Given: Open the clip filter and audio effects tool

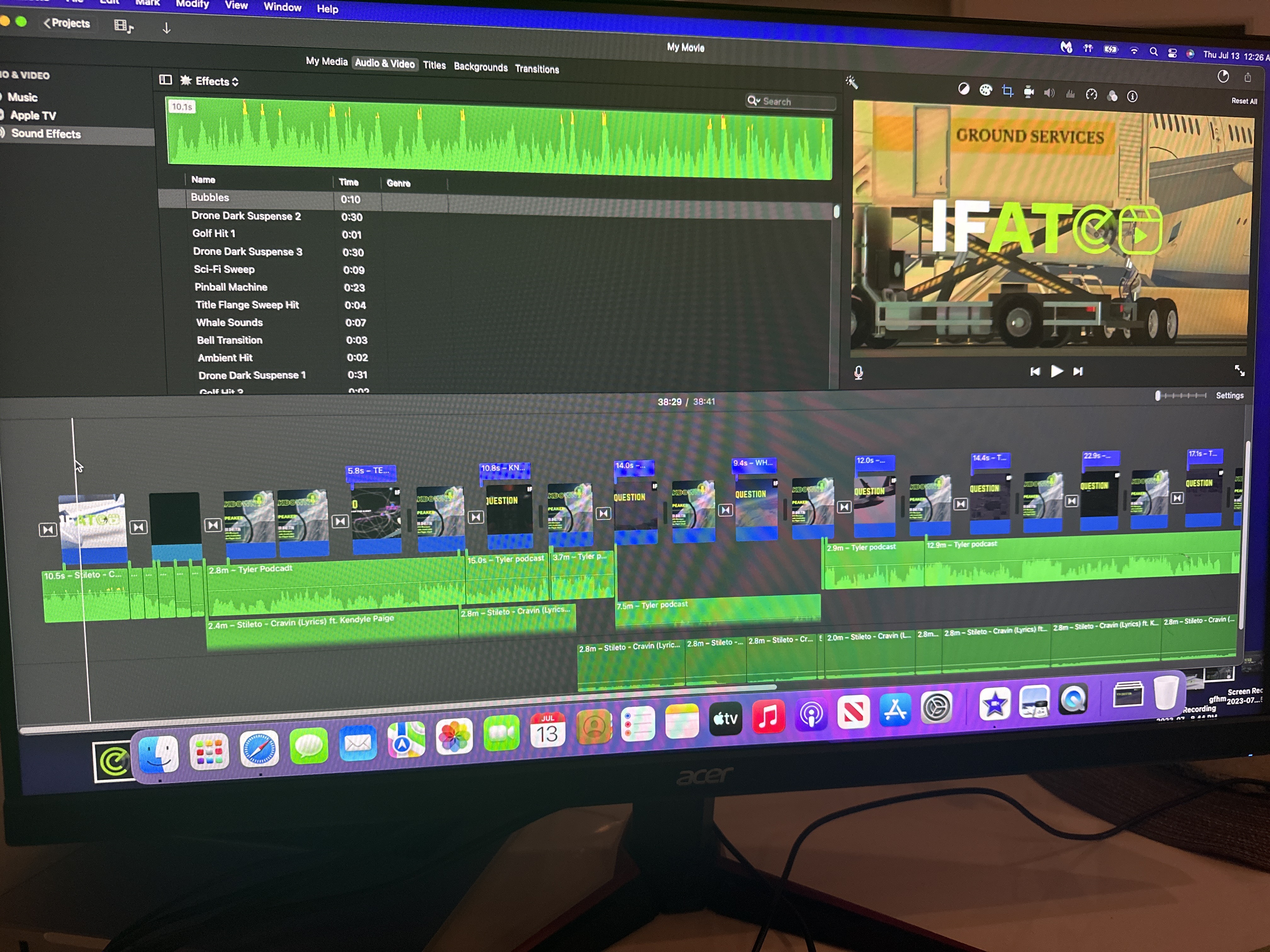Looking at the screenshot, I should (1112, 96).
